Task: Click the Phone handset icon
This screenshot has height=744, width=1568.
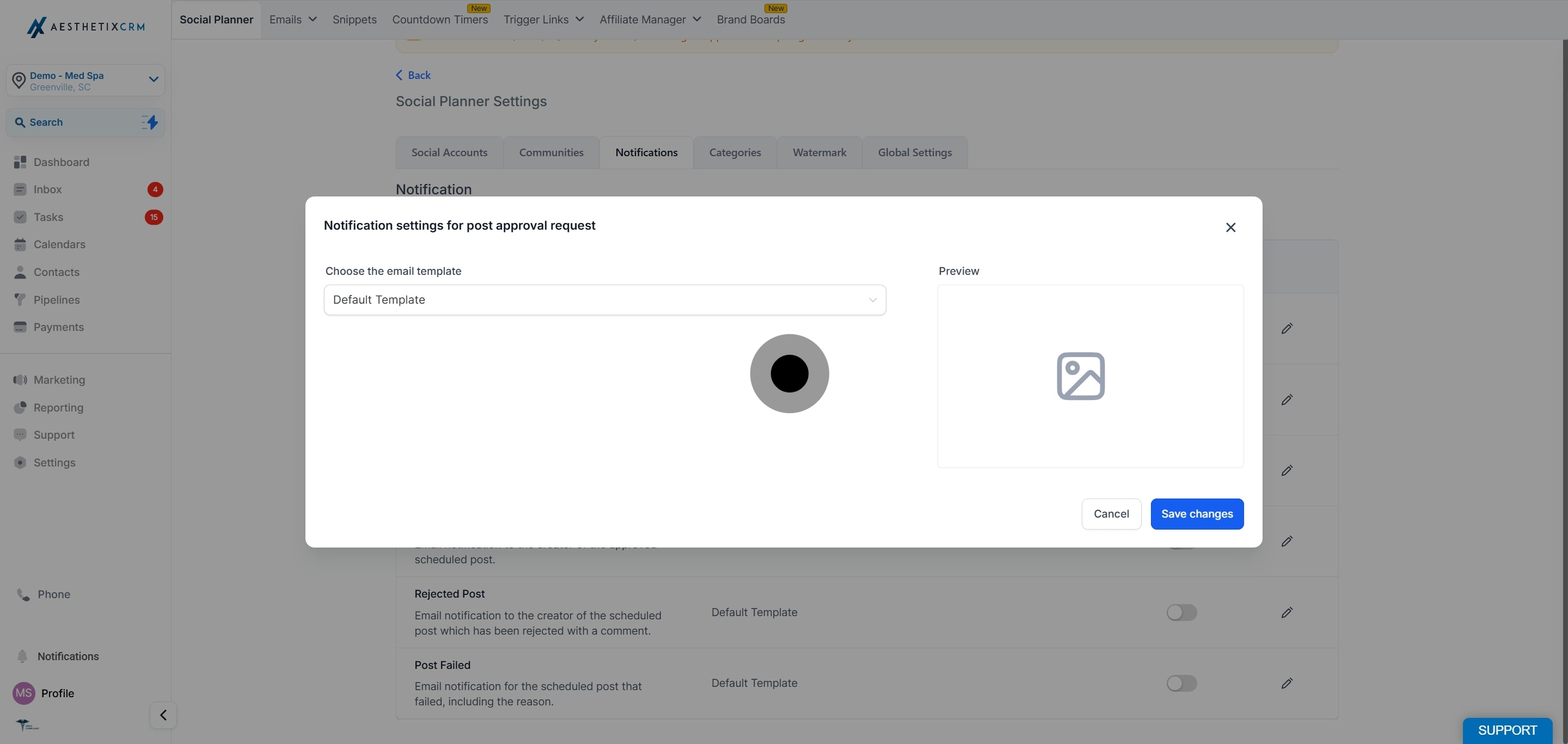Action: (x=23, y=594)
